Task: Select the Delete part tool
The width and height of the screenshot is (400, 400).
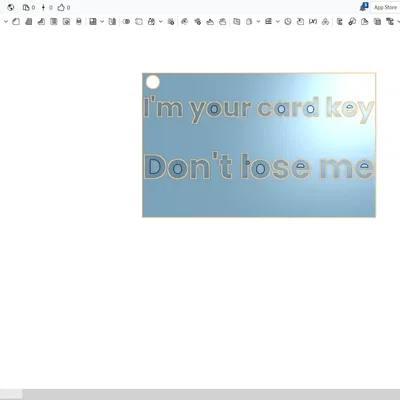Action: [x=171, y=22]
